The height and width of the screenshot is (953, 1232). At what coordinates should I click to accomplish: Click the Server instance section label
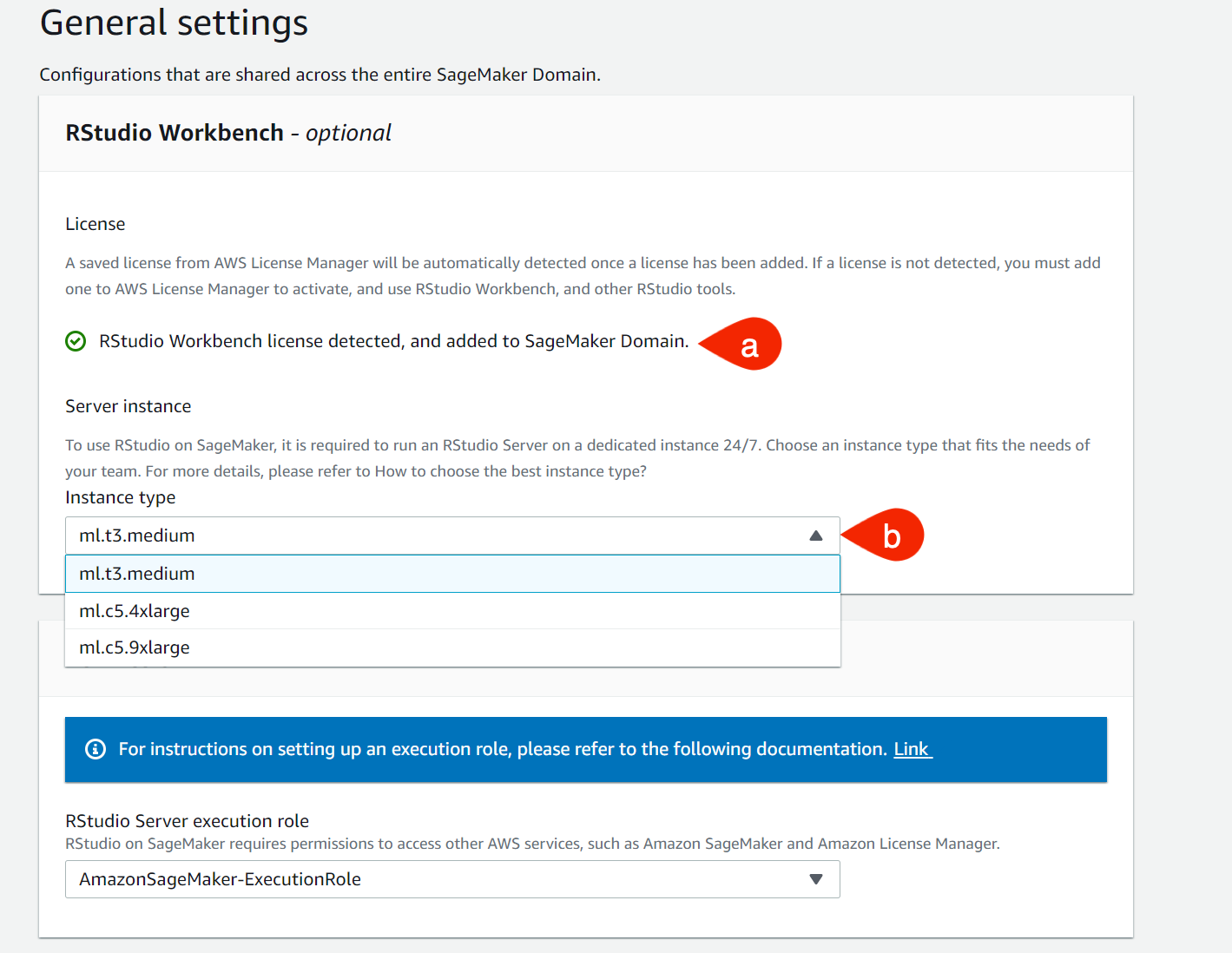pos(128,406)
